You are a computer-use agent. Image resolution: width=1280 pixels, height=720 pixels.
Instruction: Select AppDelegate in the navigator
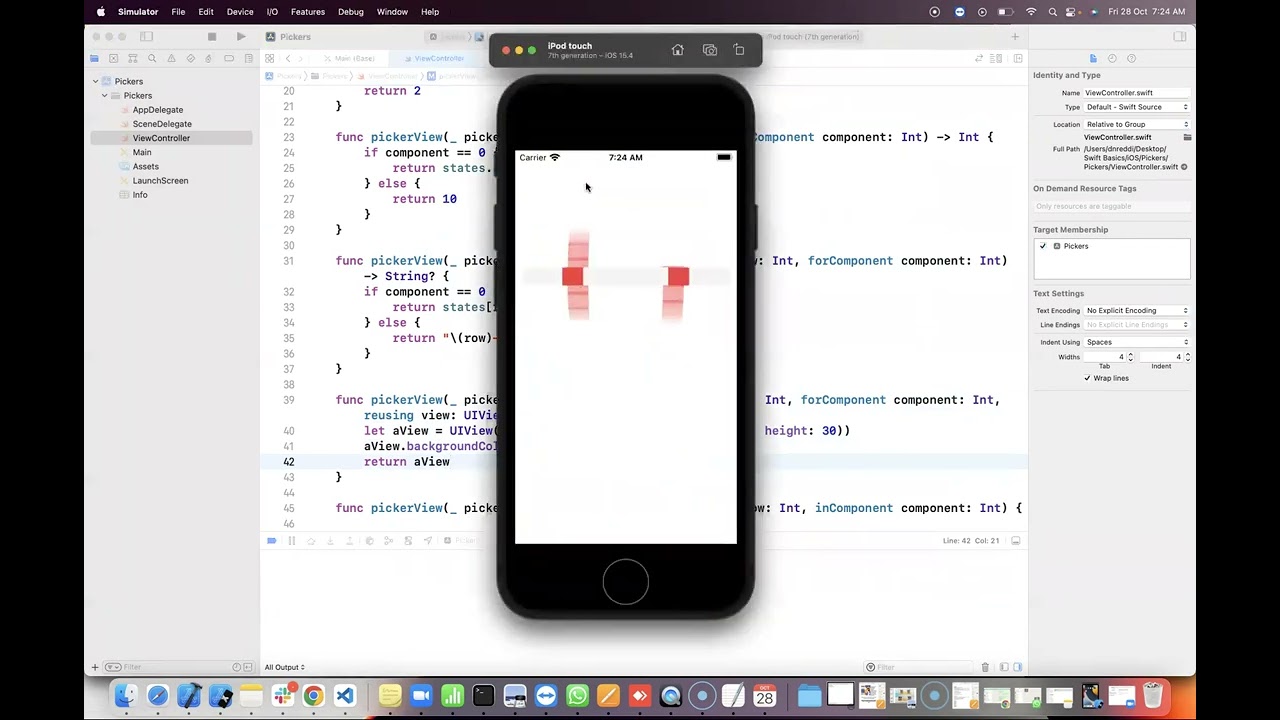[158, 110]
